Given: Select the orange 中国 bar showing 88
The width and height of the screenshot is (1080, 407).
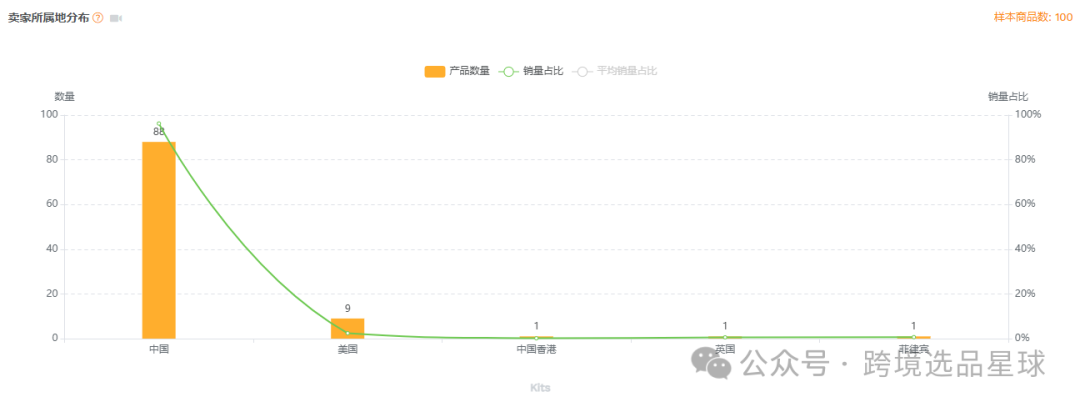Looking at the screenshot, I should click(159, 240).
